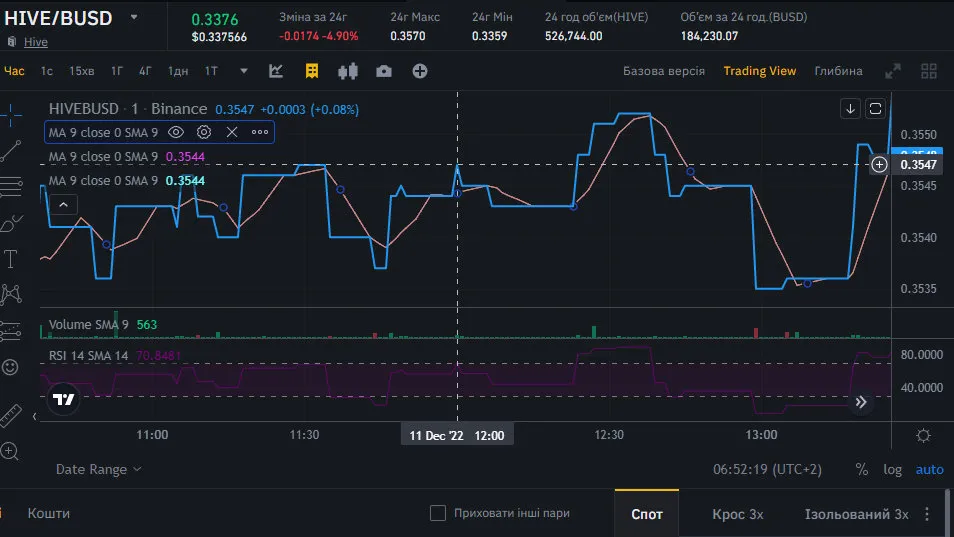Open the multi-chart grid layout icon
Viewport: 954px width, 537px height.
click(x=928, y=71)
